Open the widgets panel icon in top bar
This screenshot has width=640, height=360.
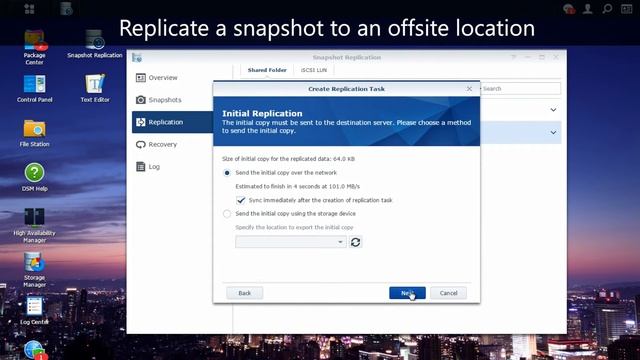(627, 9)
